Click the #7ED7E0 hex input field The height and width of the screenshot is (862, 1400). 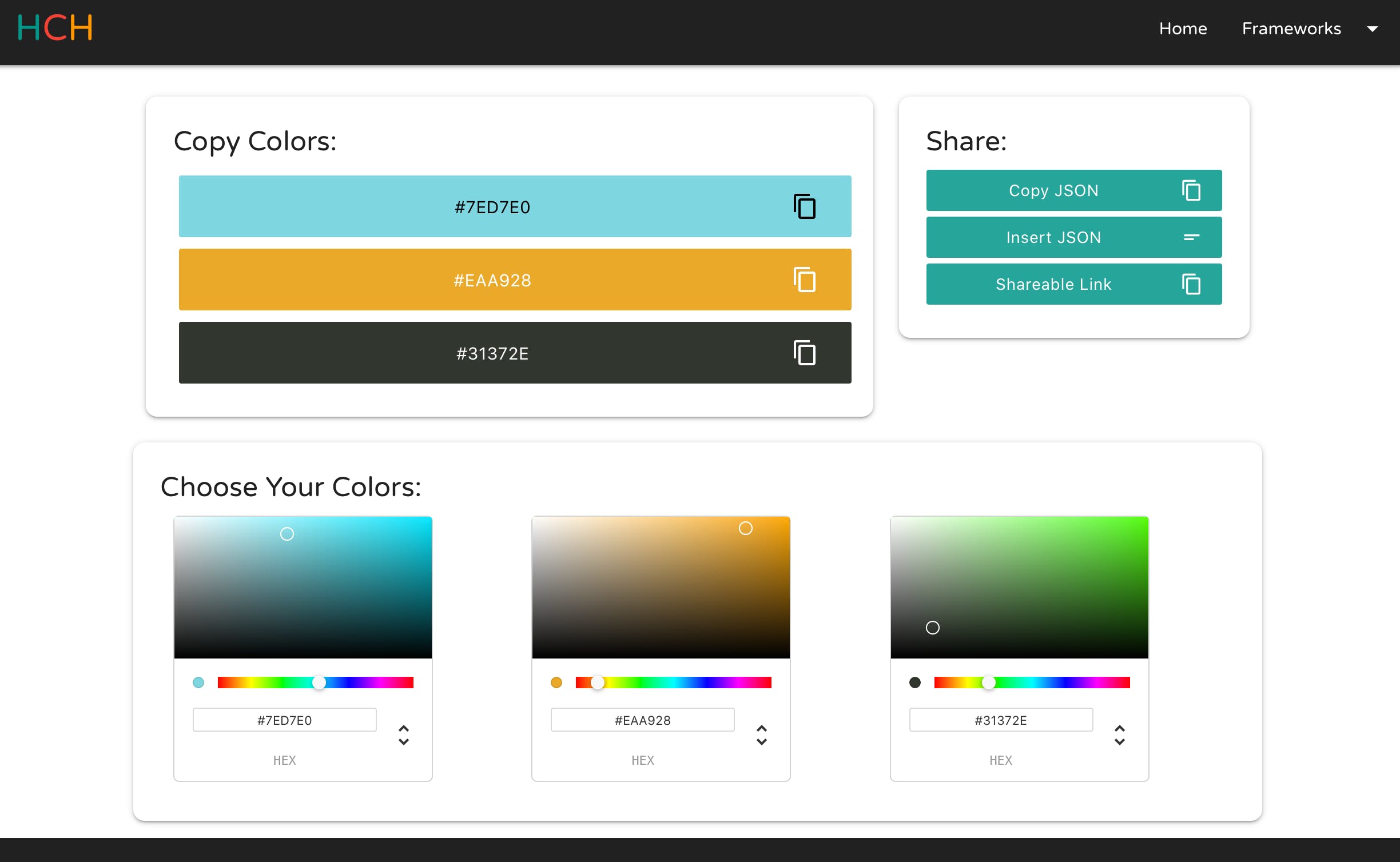285,720
